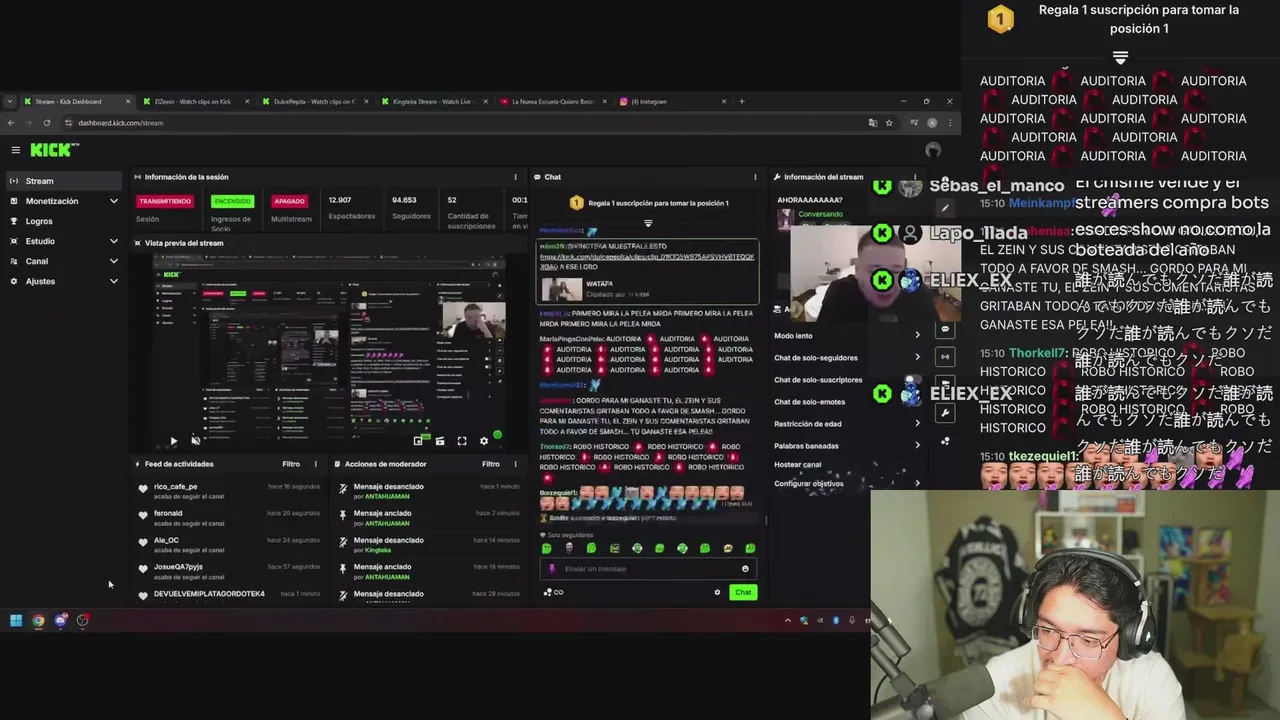
Task: Open Palabras baneadas setting
Action: coord(847,446)
